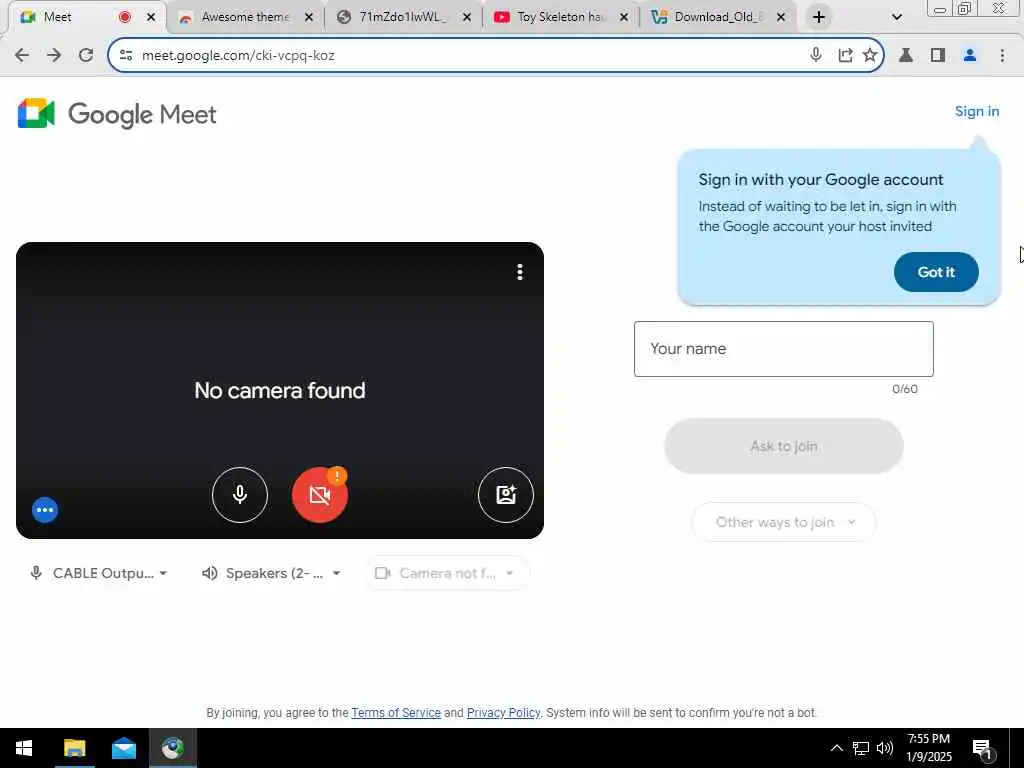Expand the Speakers output dropdown

[272, 573]
